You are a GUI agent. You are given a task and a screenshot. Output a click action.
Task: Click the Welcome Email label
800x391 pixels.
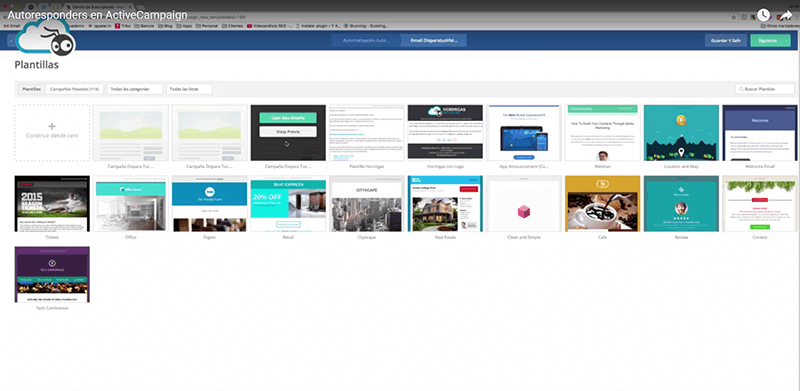click(x=760, y=166)
